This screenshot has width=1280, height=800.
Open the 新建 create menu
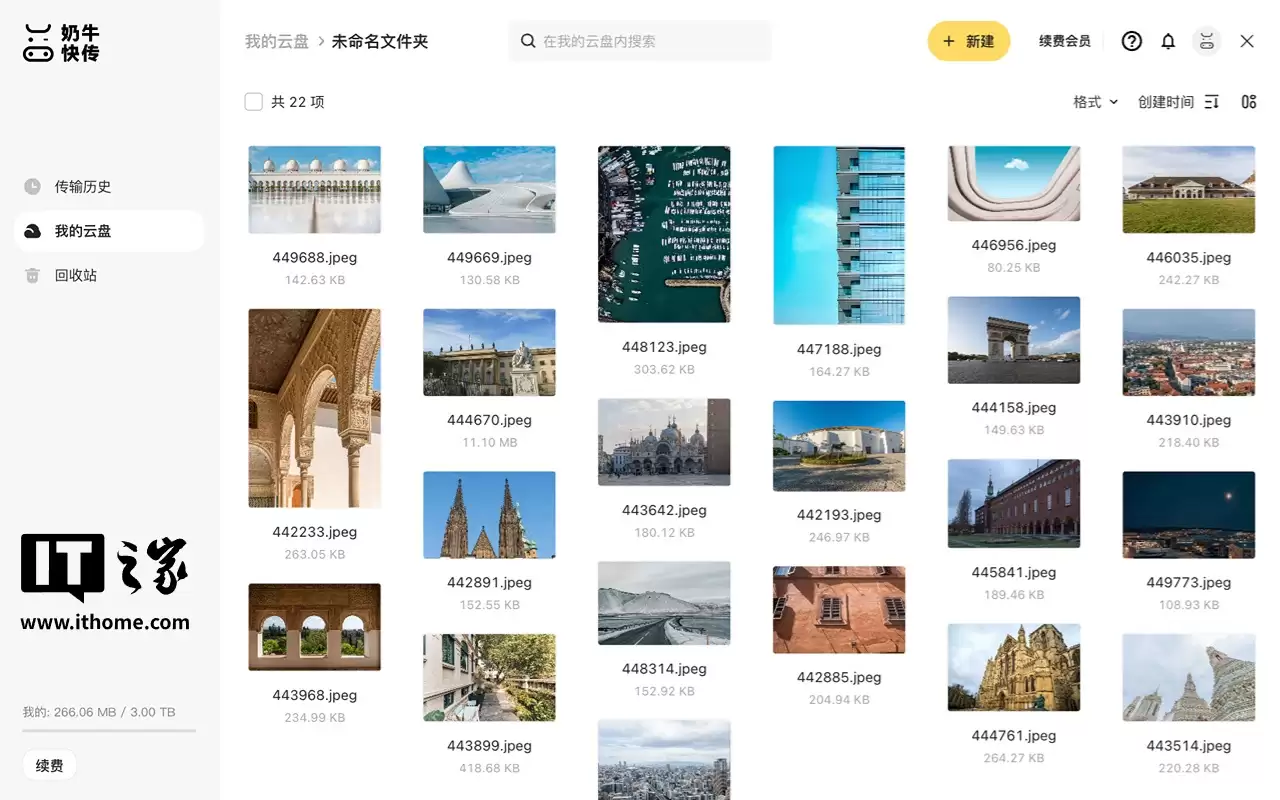point(968,41)
